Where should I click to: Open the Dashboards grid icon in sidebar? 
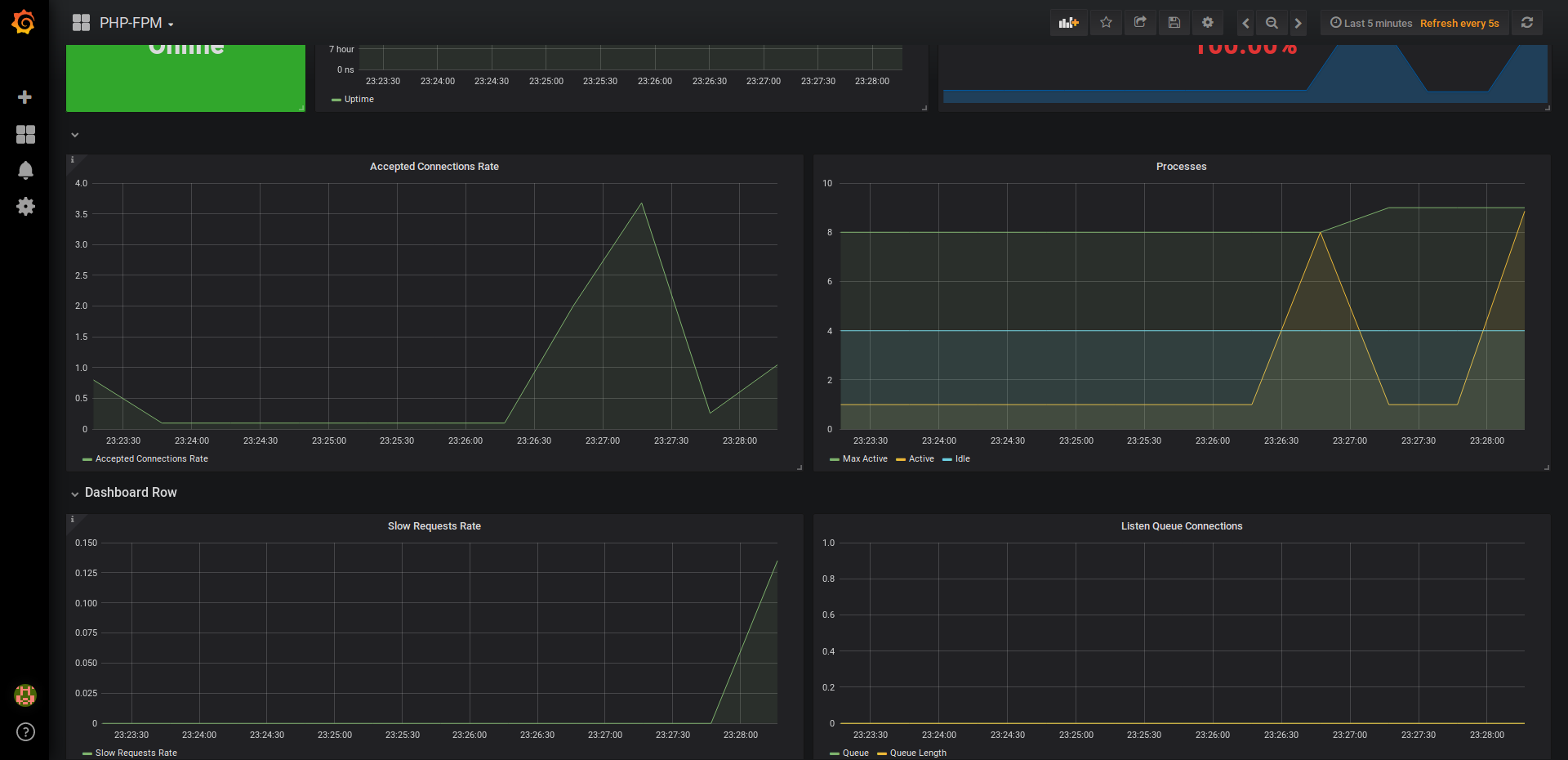[x=25, y=134]
